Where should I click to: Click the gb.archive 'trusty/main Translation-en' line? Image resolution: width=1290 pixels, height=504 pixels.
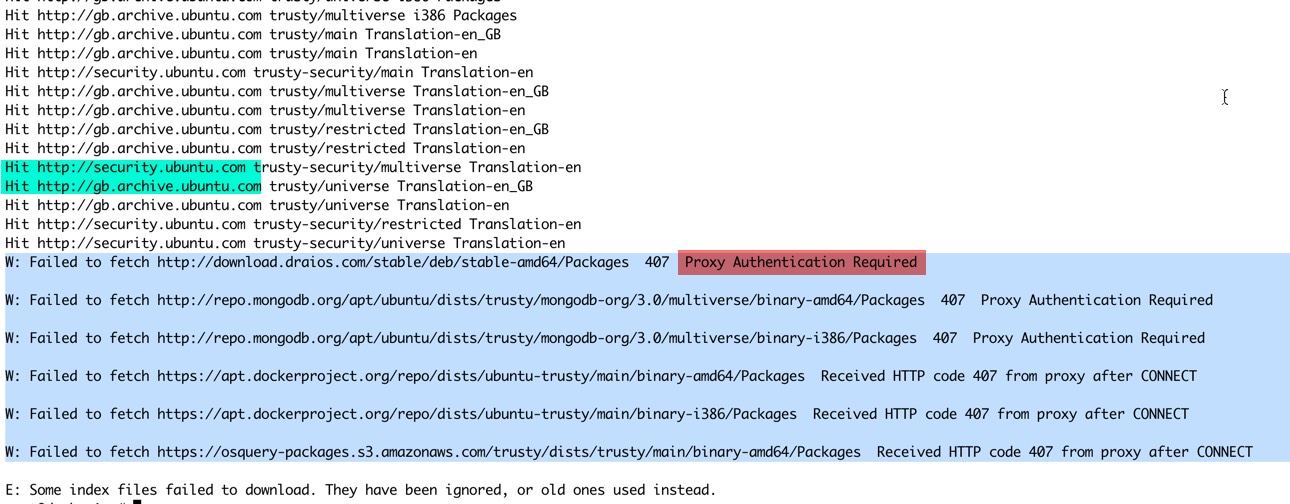pyautogui.click(x=241, y=53)
